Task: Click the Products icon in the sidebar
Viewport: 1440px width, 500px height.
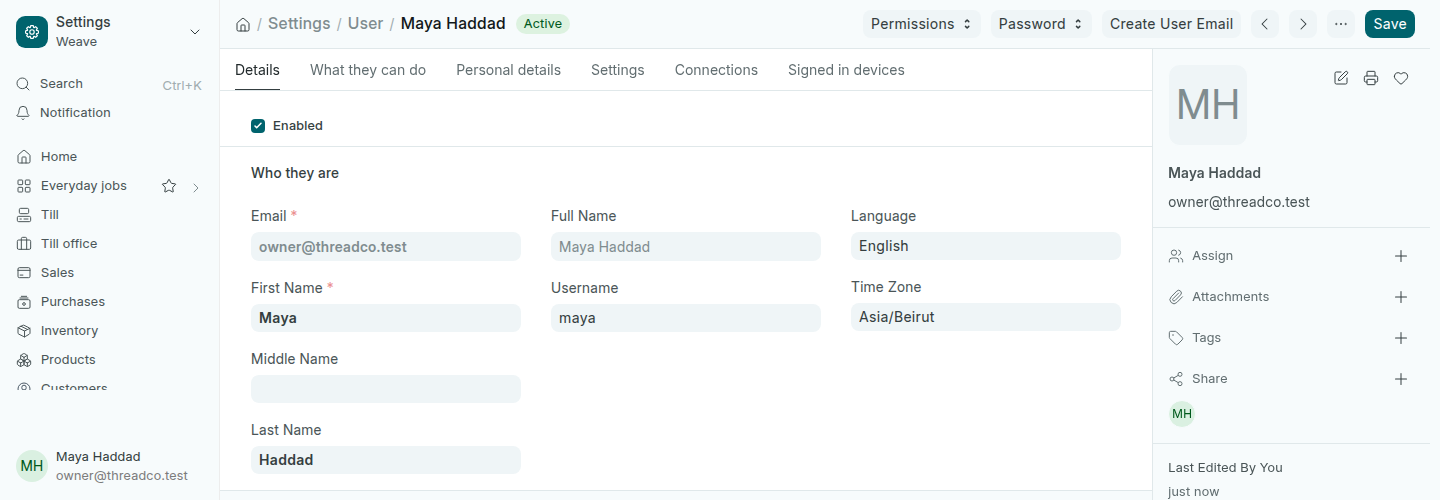Action: click(24, 360)
